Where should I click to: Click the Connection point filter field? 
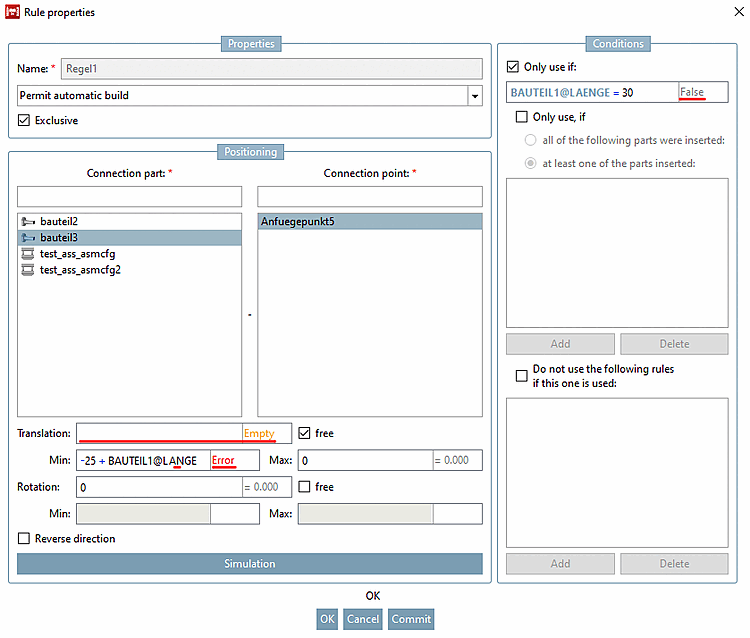tap(370, 197)
